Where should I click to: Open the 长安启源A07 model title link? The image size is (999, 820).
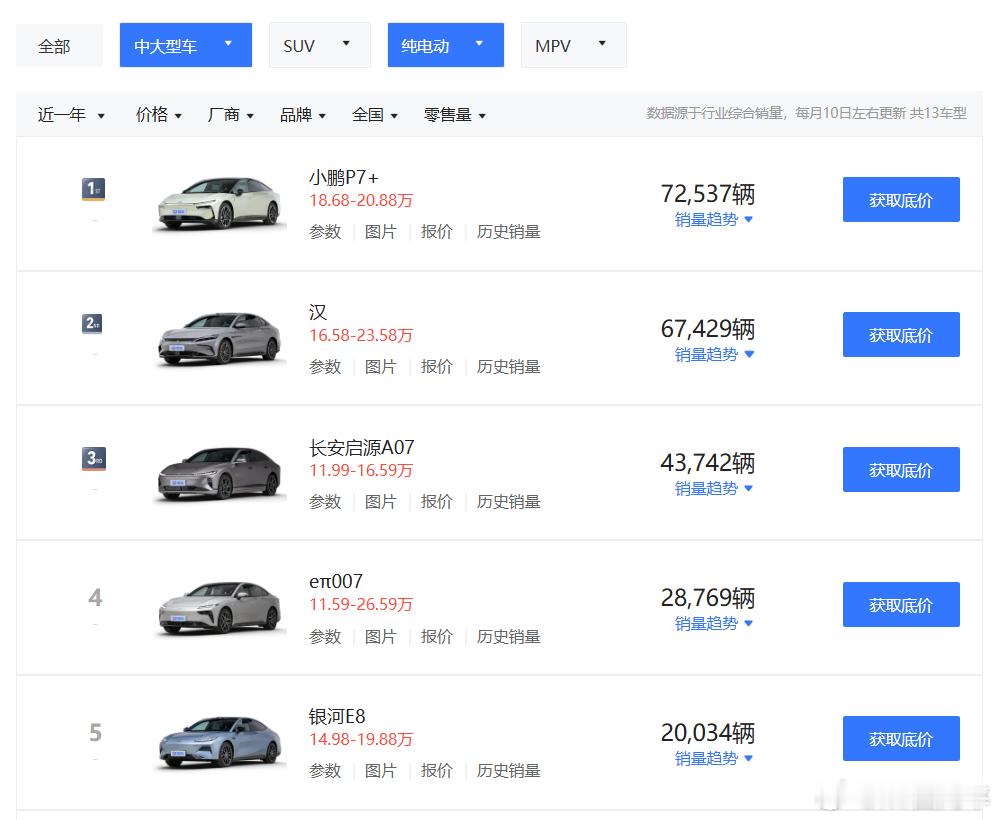pyautogui.click(x=361, y=447)
